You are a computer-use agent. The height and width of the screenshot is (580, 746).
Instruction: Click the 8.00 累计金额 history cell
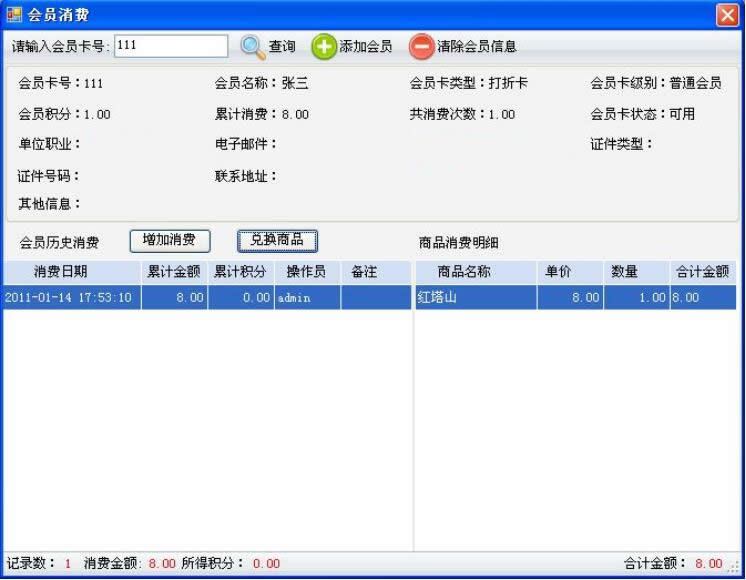(174, 297)
